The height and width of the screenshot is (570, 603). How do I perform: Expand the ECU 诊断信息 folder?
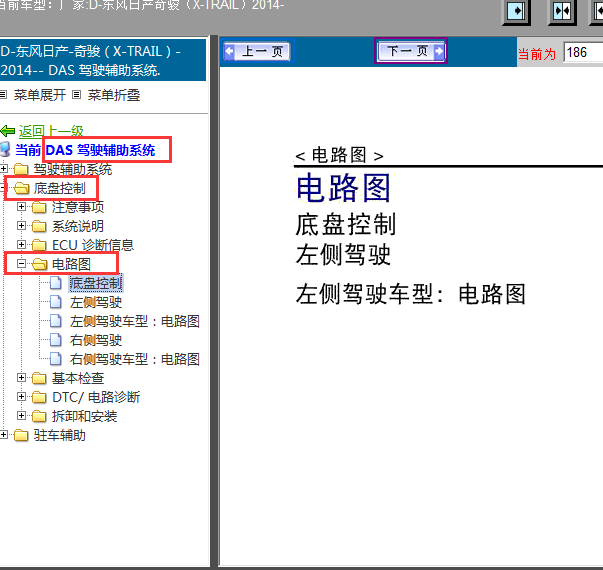22,244
